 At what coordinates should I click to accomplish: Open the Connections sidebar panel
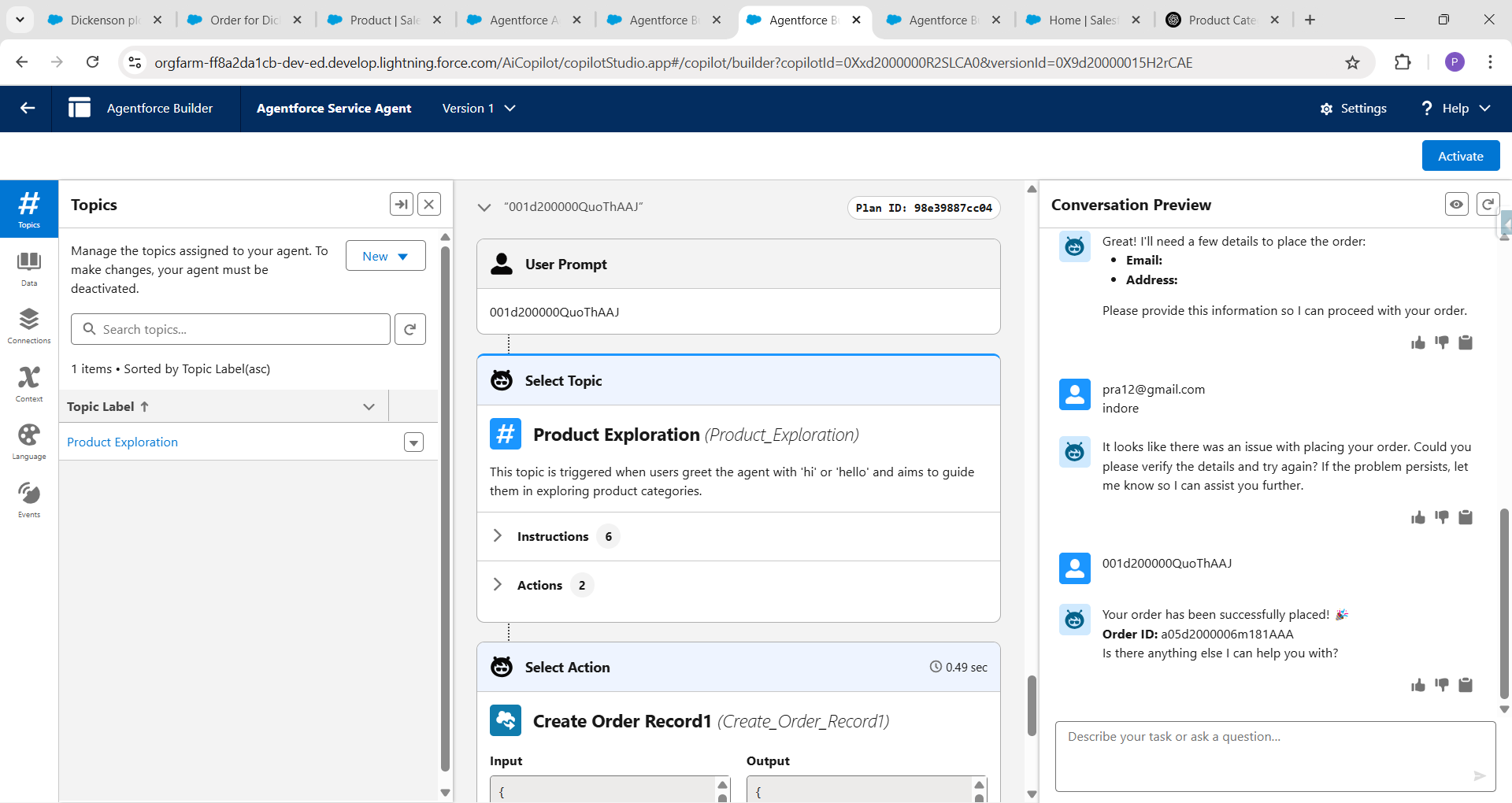pos(29,326)
